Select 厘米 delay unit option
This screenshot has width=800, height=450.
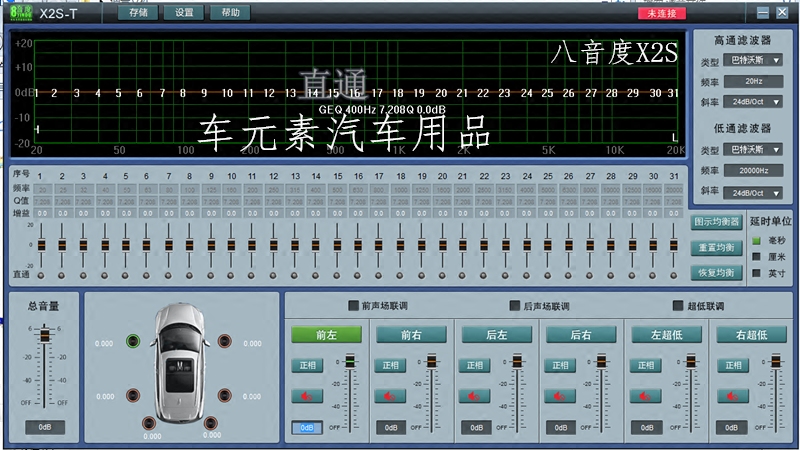coord(756,256)
